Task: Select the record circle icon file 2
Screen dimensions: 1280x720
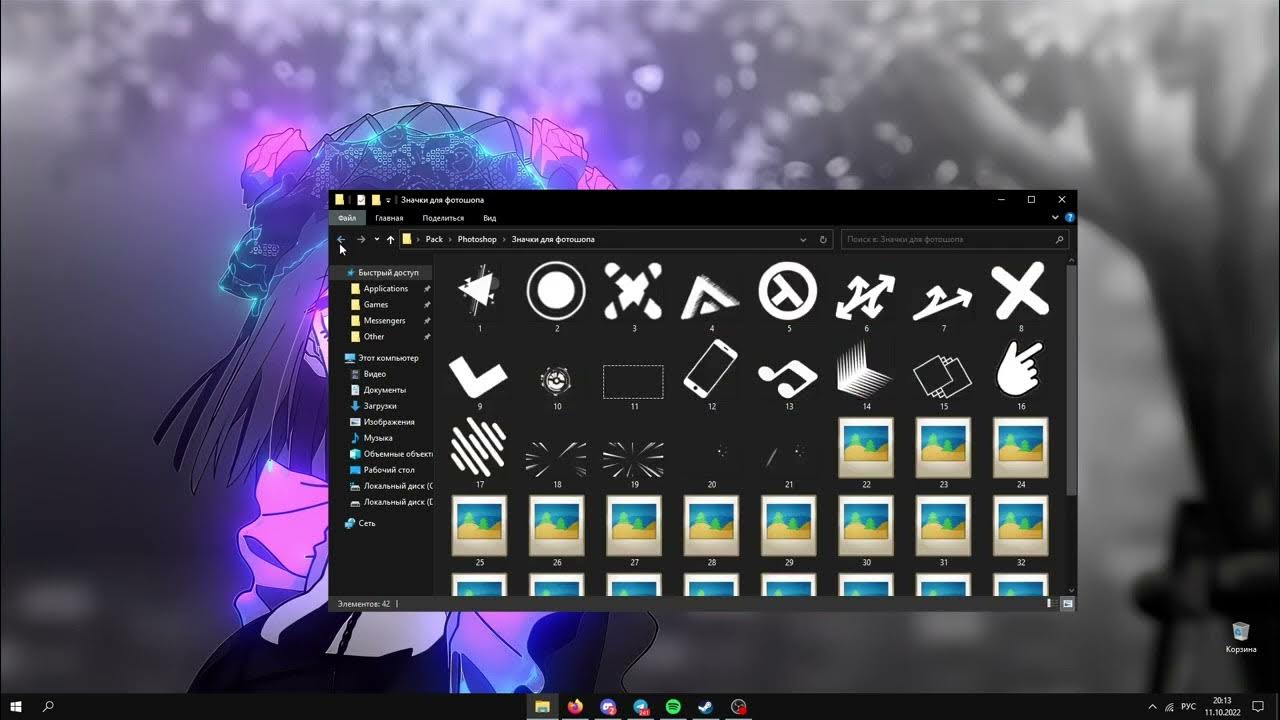Action: 557,291
